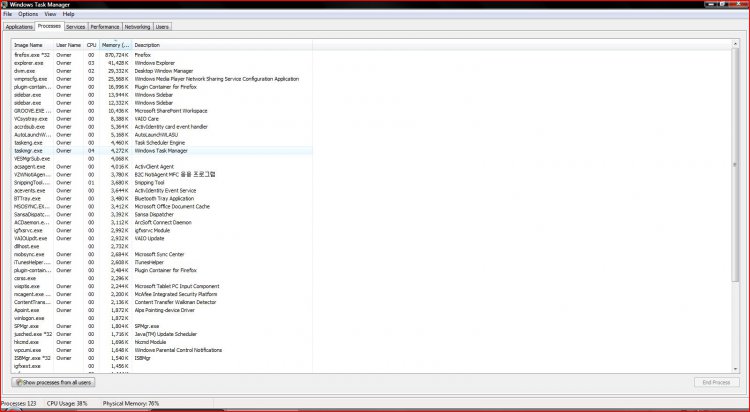Select the Apoint.exe process
Image resolution: width=750 pixels, height=412 pixels.
(x=162, y=310)
